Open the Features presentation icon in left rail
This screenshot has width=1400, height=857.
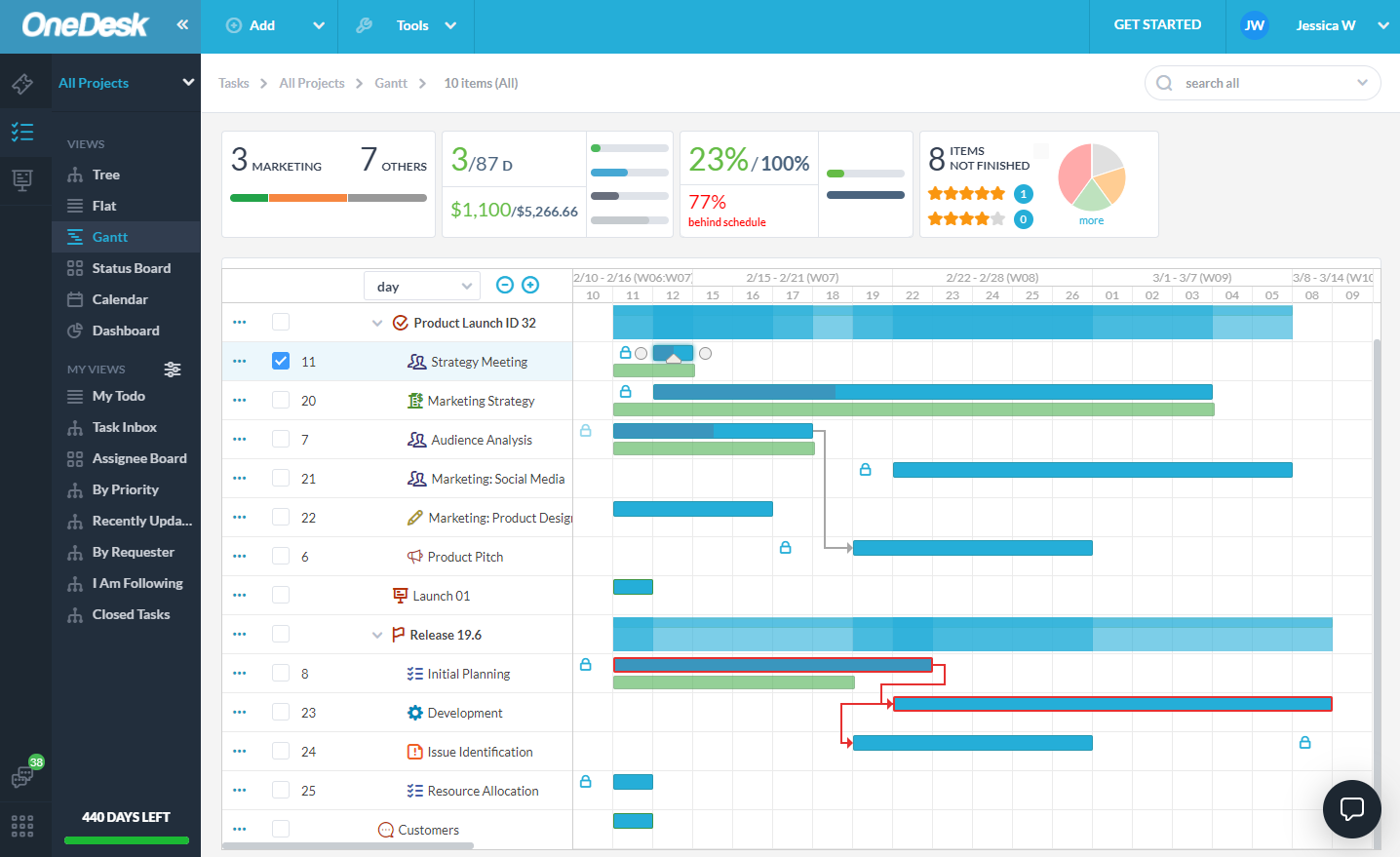(x=22, y=179)
